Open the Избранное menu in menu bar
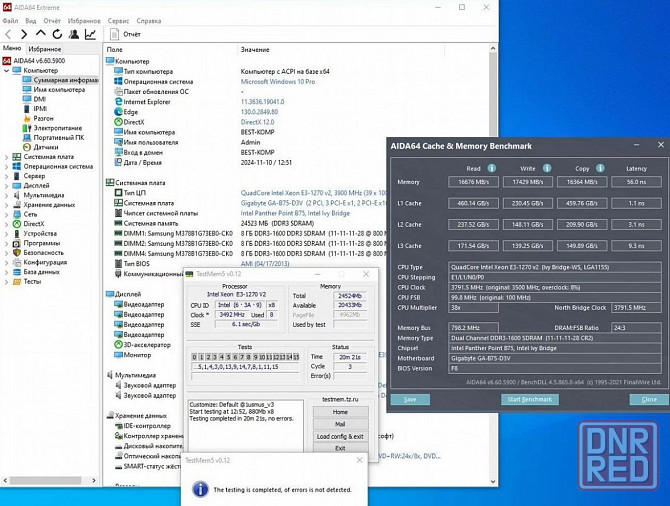Image resolution: width=670 pixels, height=506 pixels. tap(84, 21)
